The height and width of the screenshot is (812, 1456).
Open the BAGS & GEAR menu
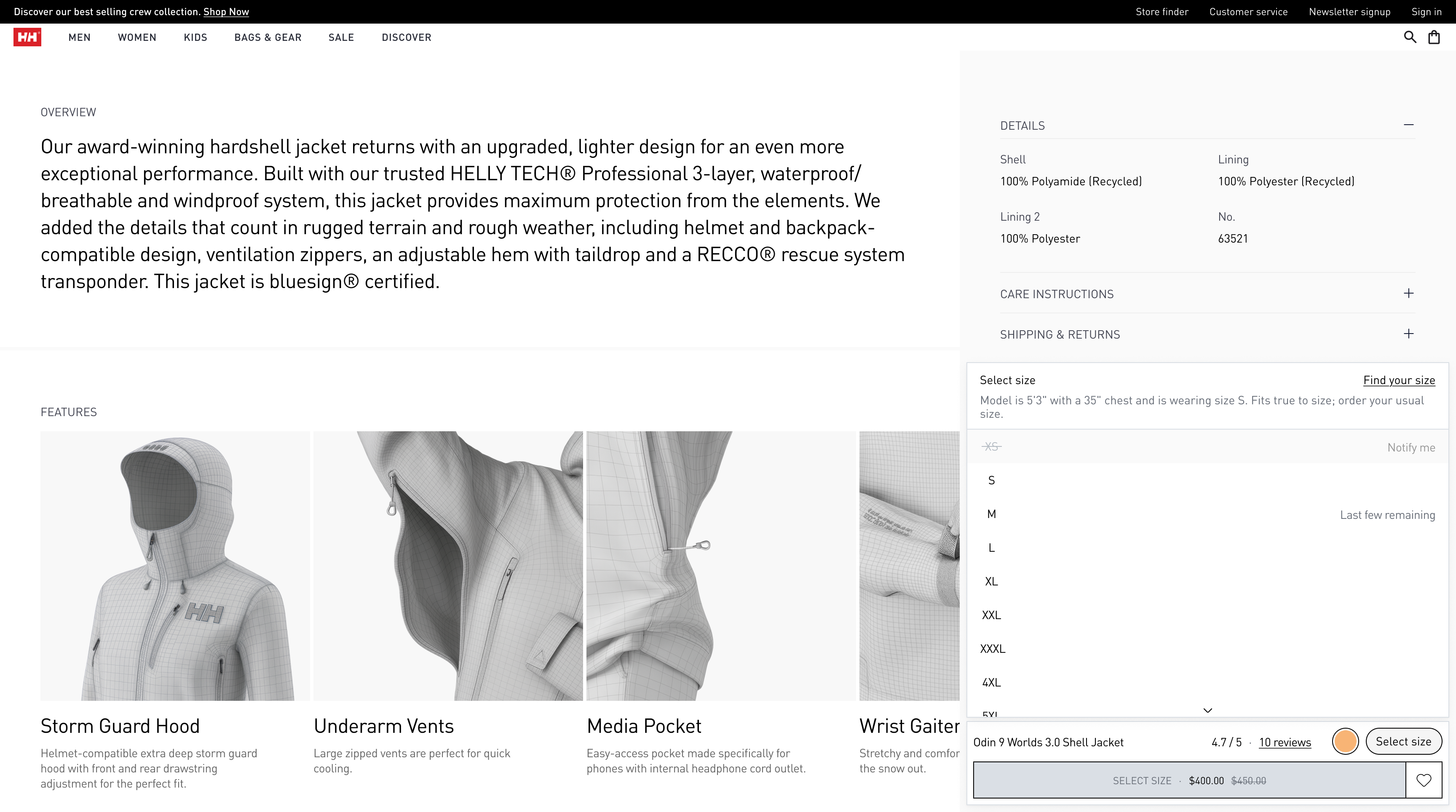tap(268, 37)
